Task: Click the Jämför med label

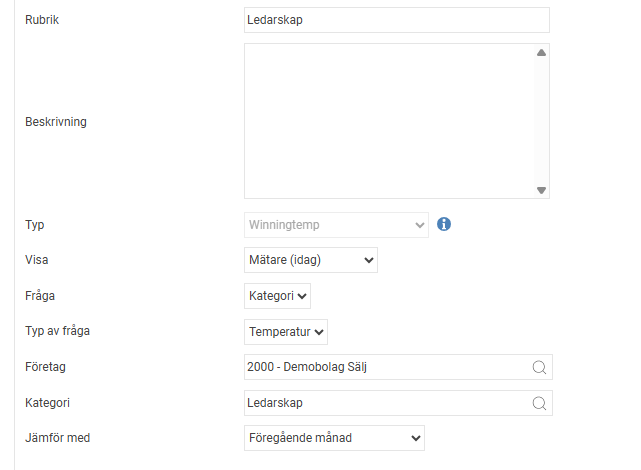Action: 57,438
